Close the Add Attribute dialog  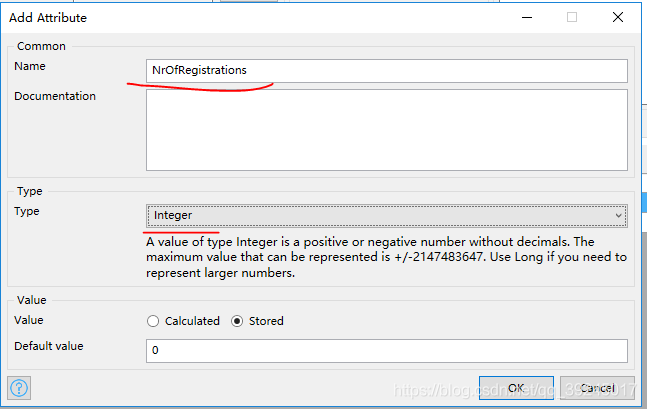coord(619,17)
